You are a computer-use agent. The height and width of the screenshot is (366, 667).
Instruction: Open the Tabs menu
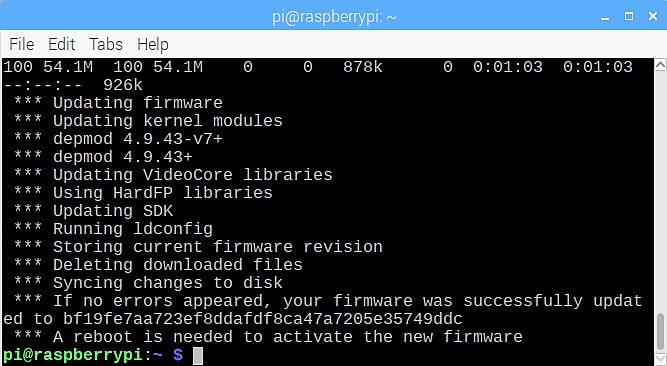[x=106, y=44]
